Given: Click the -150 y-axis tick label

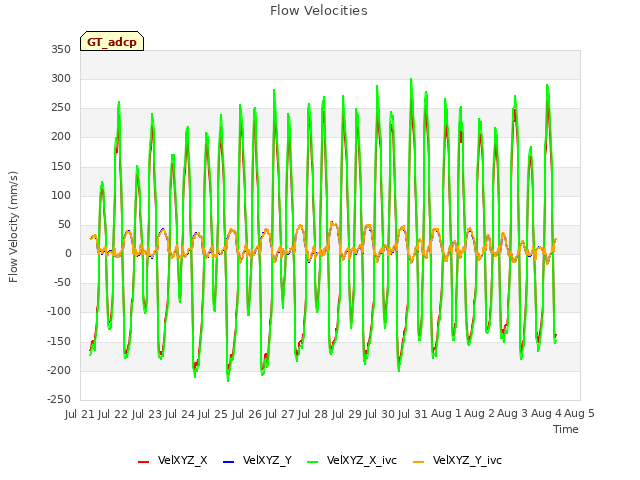Looking at the screenshot, I should 59,341.
